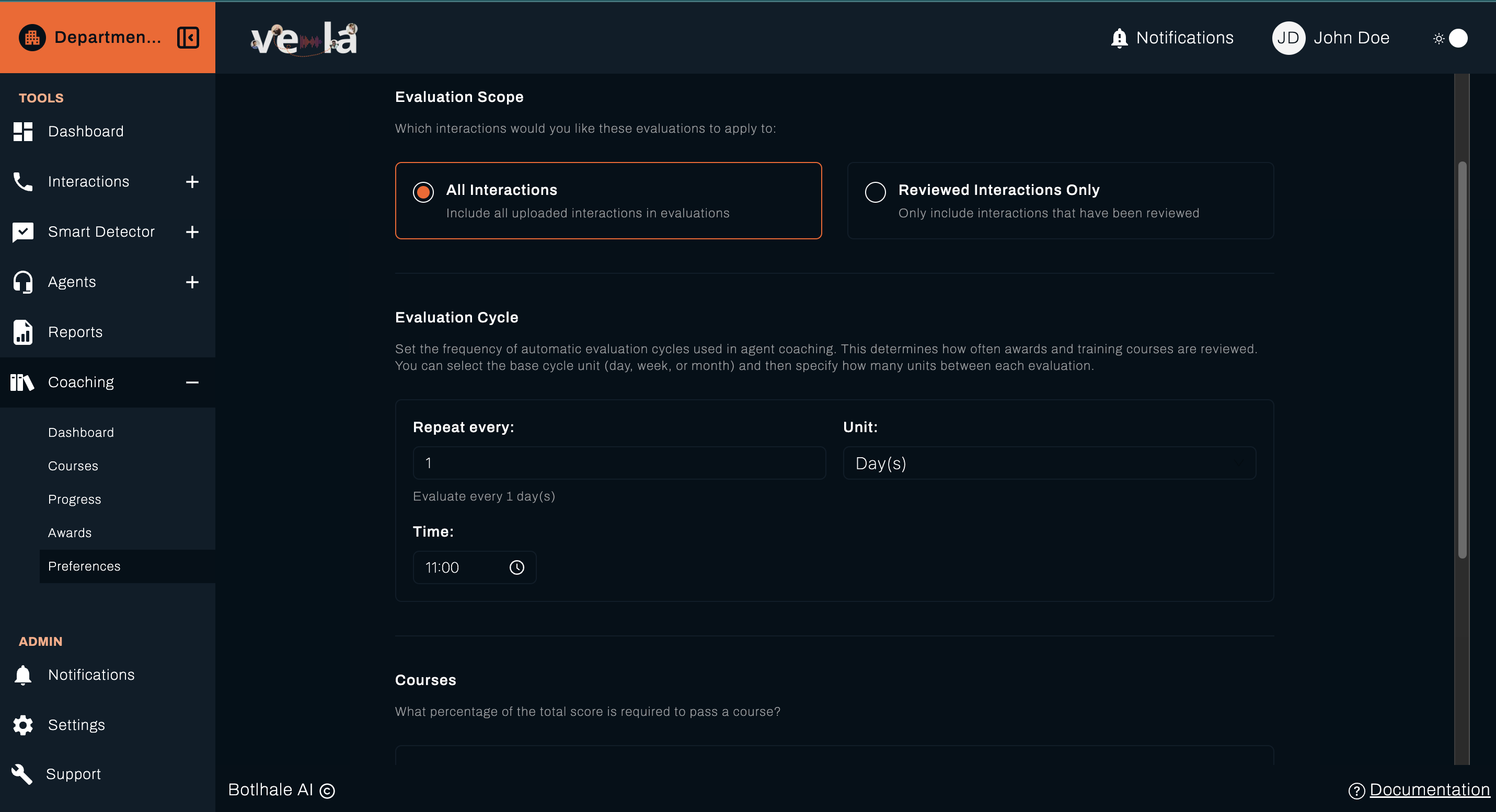Expand the Interactions section with the plus
The width and height of the screenshot is (1496, 812).
pos(192,181)
